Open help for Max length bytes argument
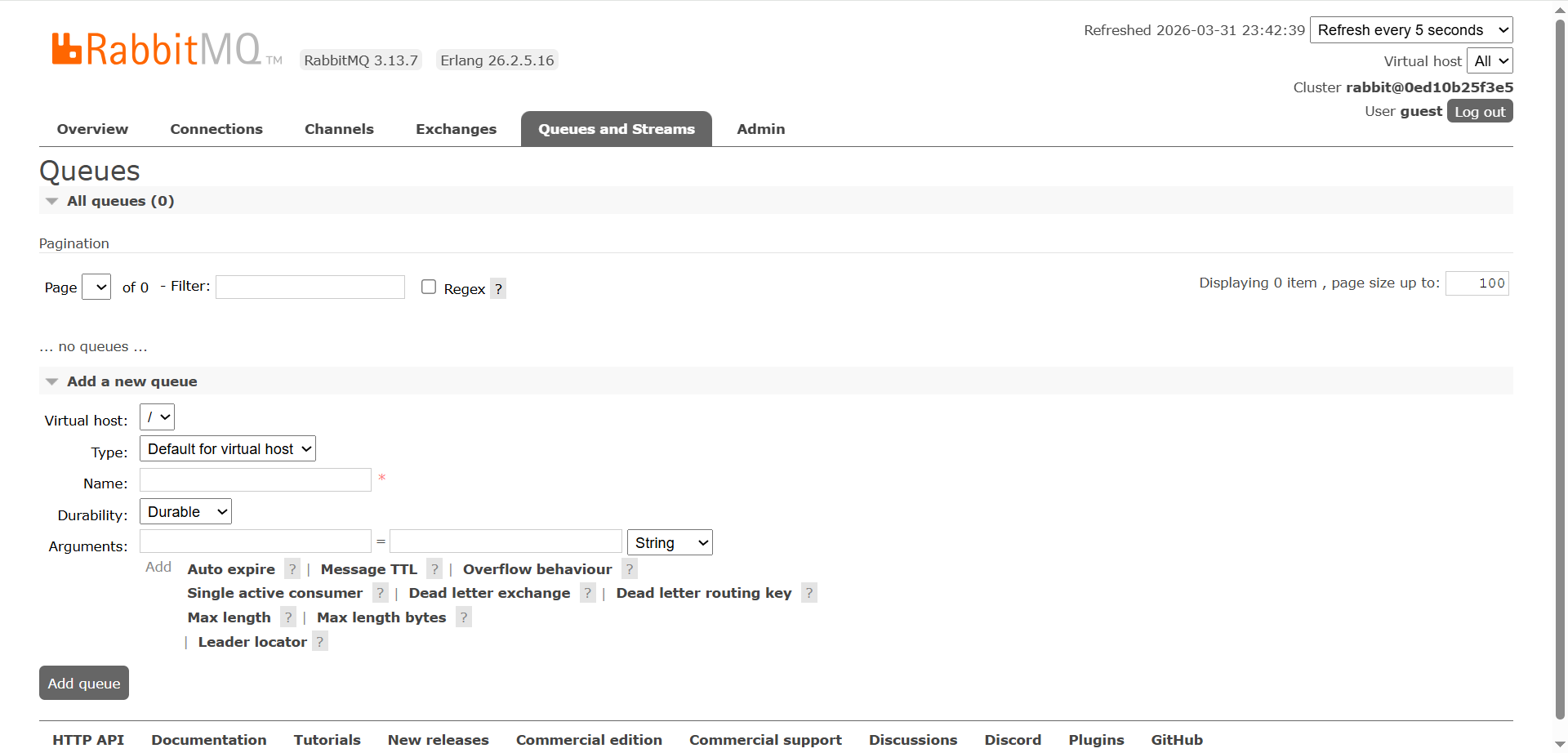Viewport: 1568px width, 753px height. click(x=464, y=617)
